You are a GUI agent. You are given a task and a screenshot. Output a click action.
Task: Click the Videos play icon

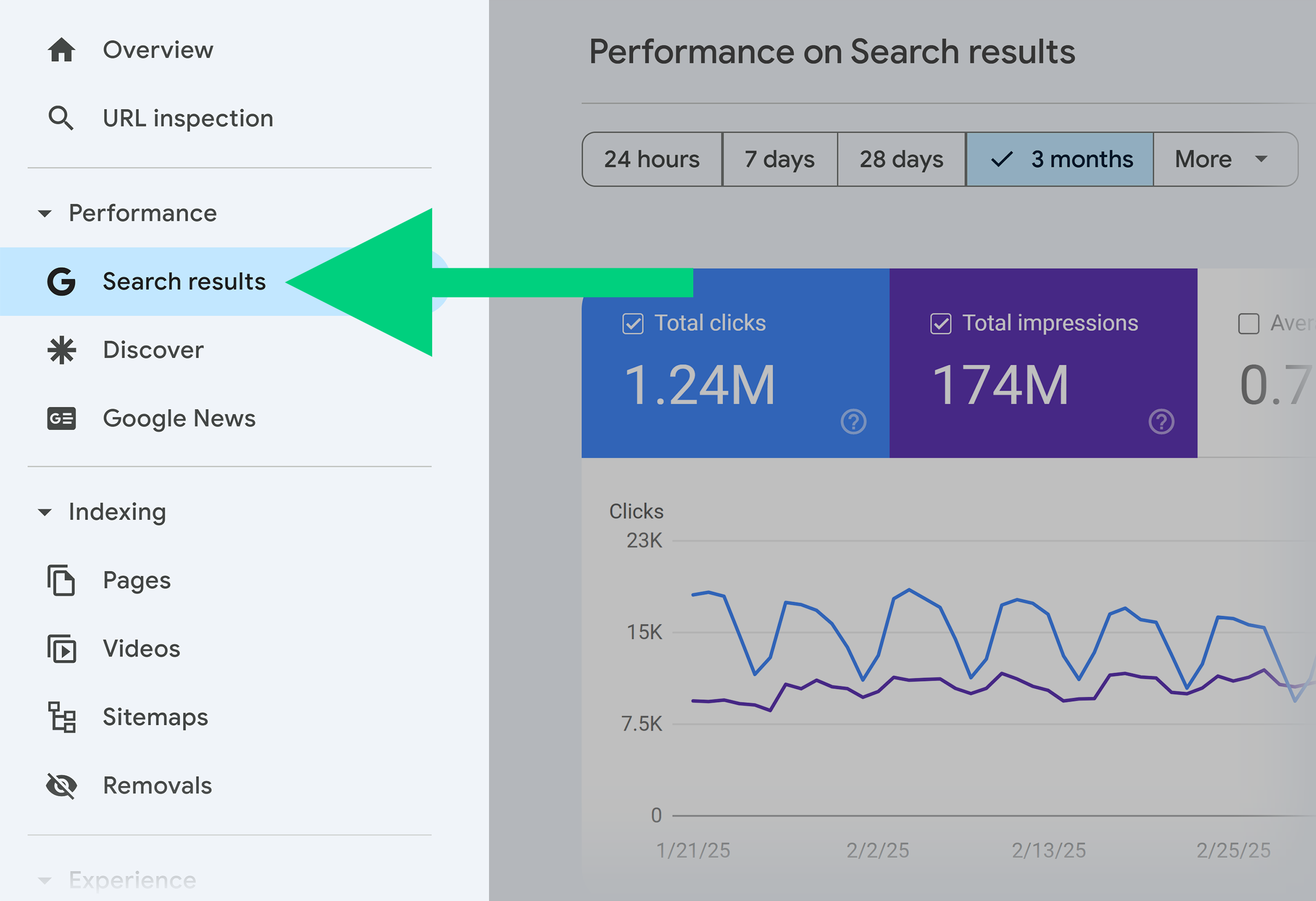(x=61, y=648)
